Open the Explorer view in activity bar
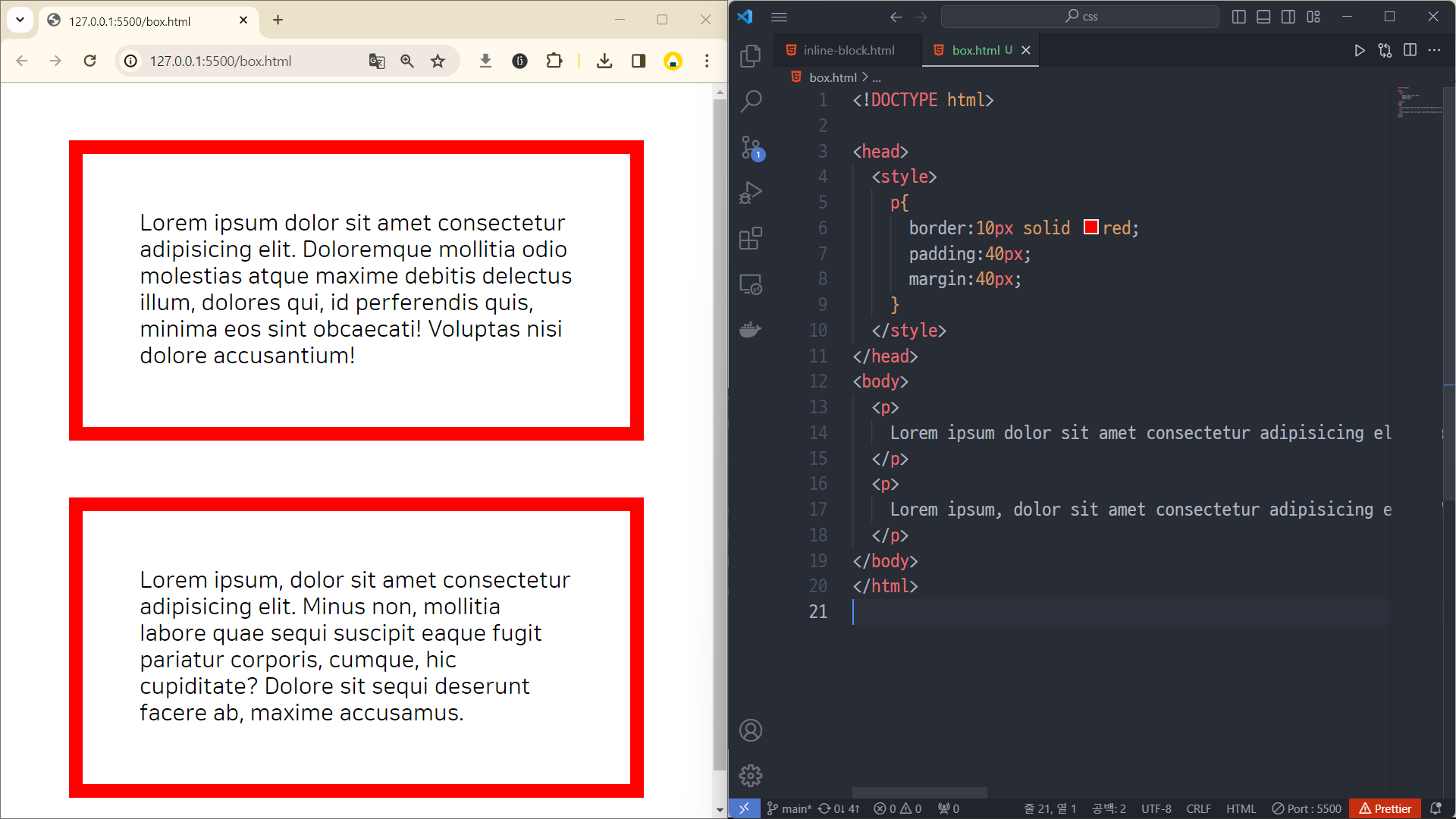1456x819 pixels. pos(750,55)
